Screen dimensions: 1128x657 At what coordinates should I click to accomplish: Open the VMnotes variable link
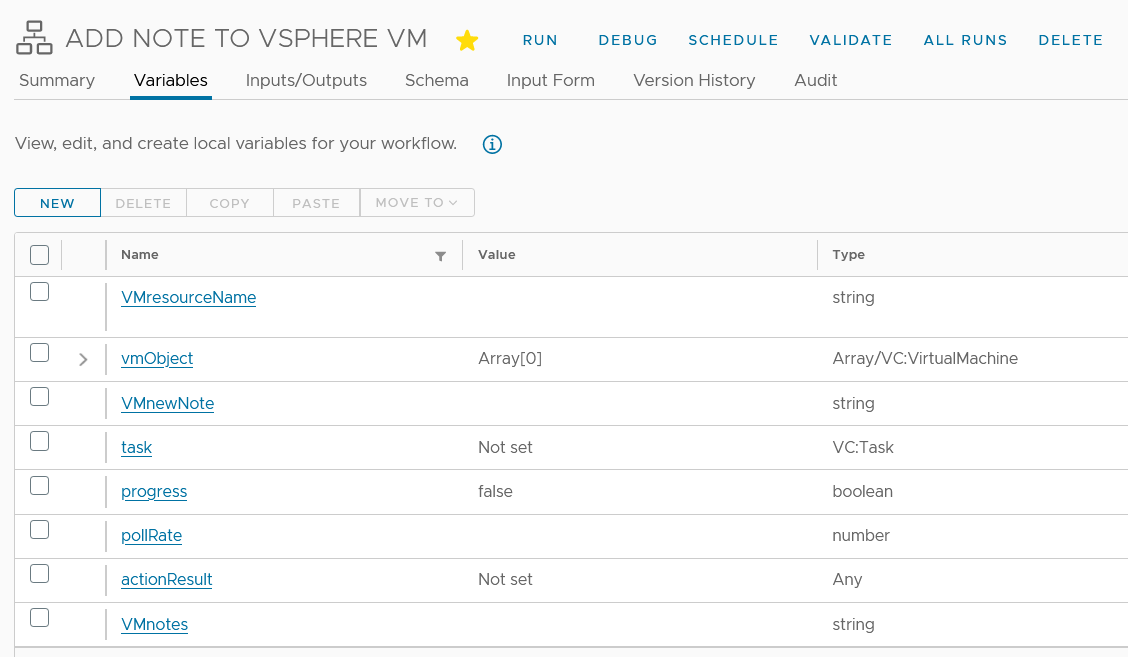[x=154, y=624]
